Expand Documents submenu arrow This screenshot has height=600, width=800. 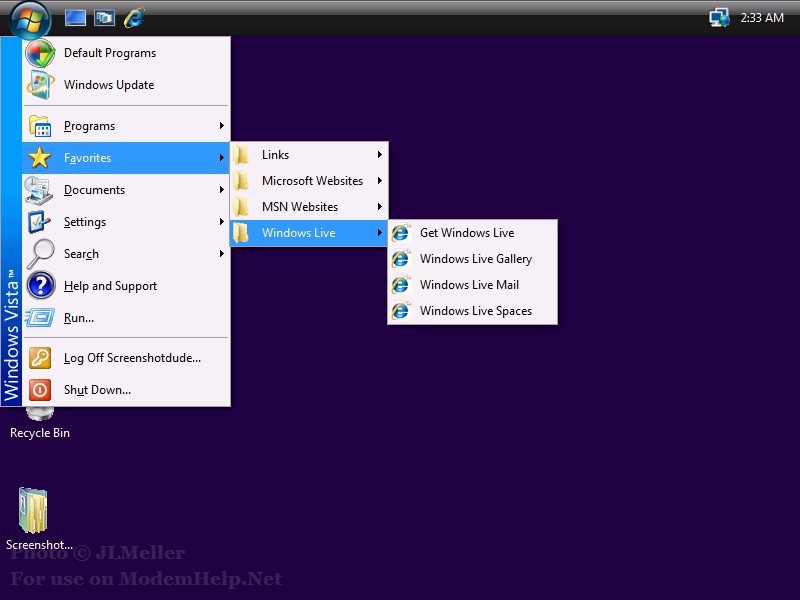[221, 190]
